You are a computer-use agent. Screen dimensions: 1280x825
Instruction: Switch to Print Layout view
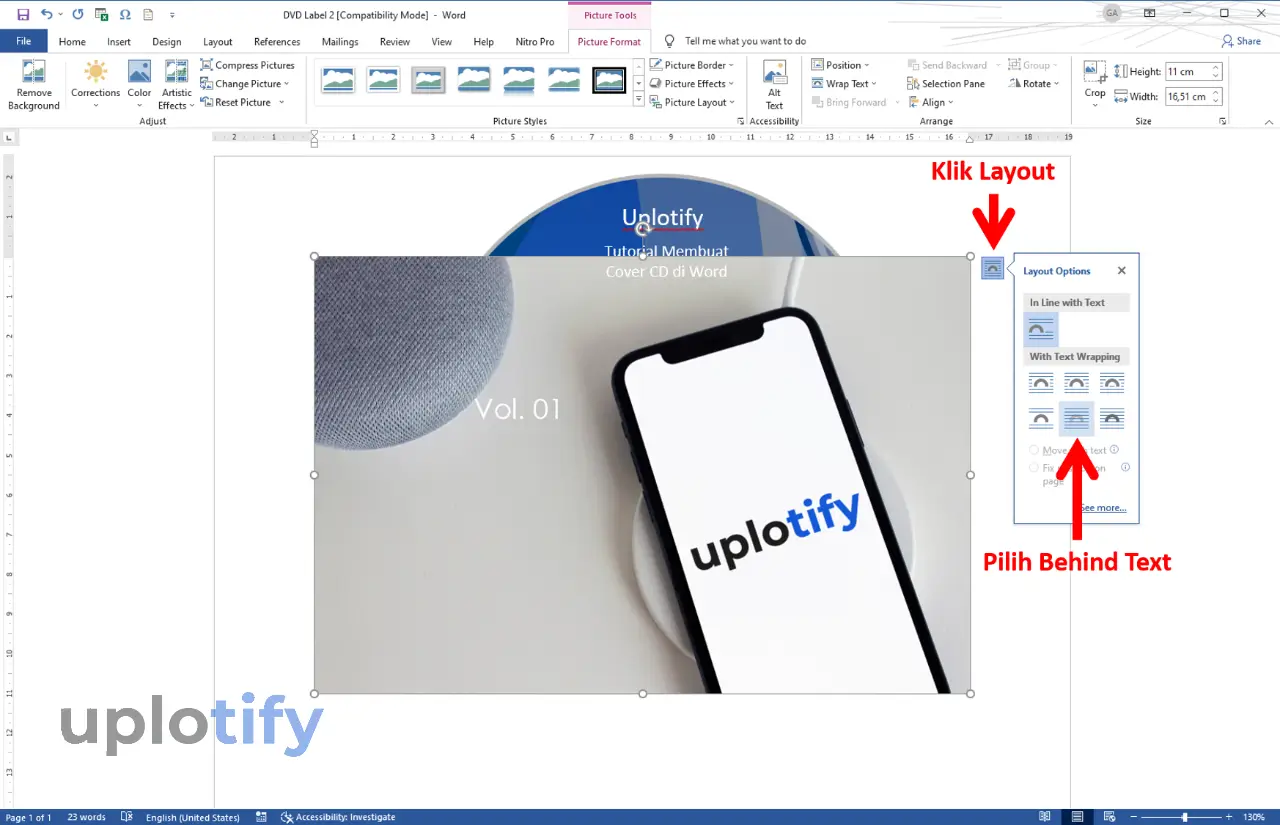click(1078, 817)
